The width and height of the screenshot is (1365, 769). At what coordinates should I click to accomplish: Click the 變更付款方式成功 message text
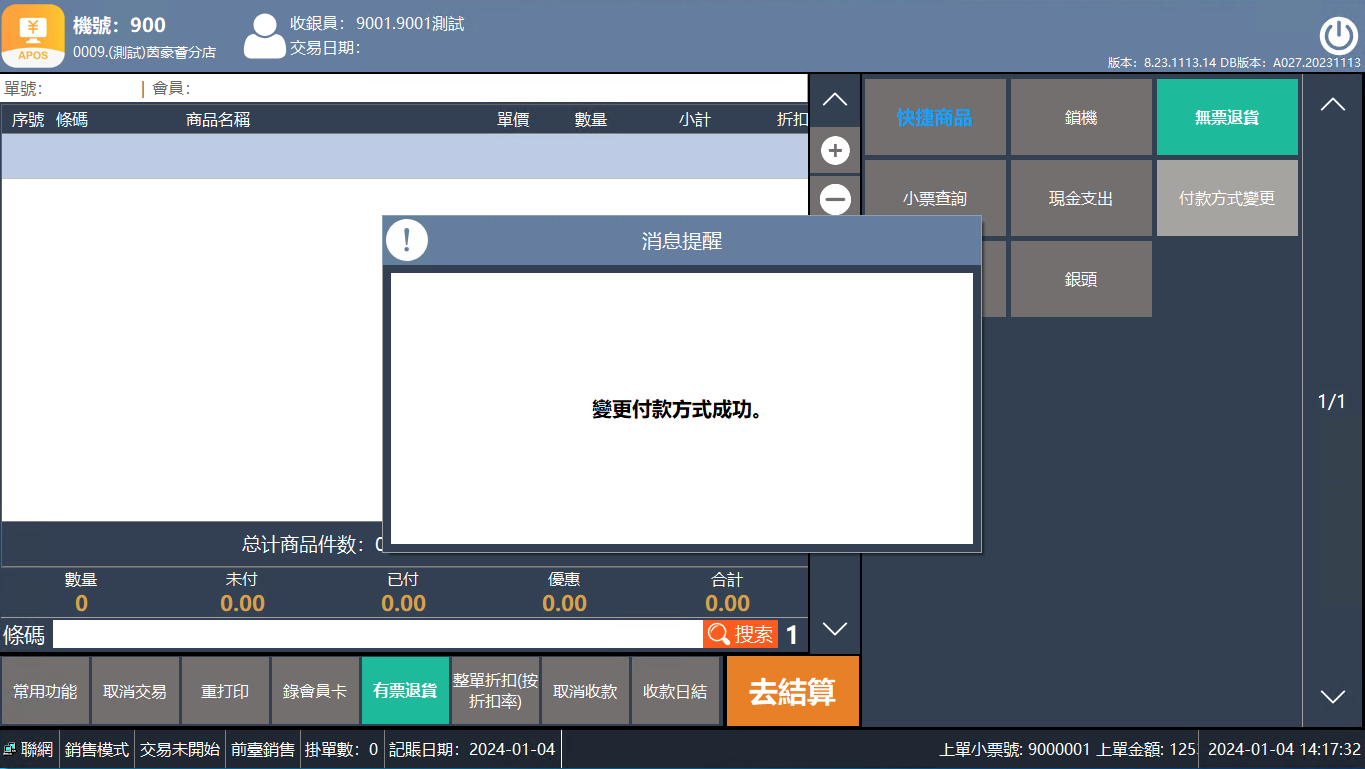pyautogui.click(x=677, y=410)
